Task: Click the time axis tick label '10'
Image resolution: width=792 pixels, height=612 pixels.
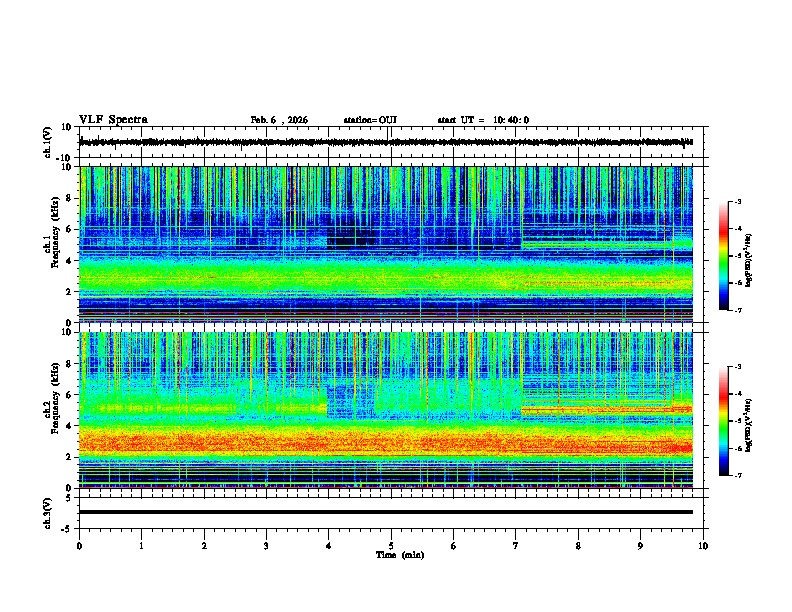Action: pyautogui.click(x=703, y=546)
